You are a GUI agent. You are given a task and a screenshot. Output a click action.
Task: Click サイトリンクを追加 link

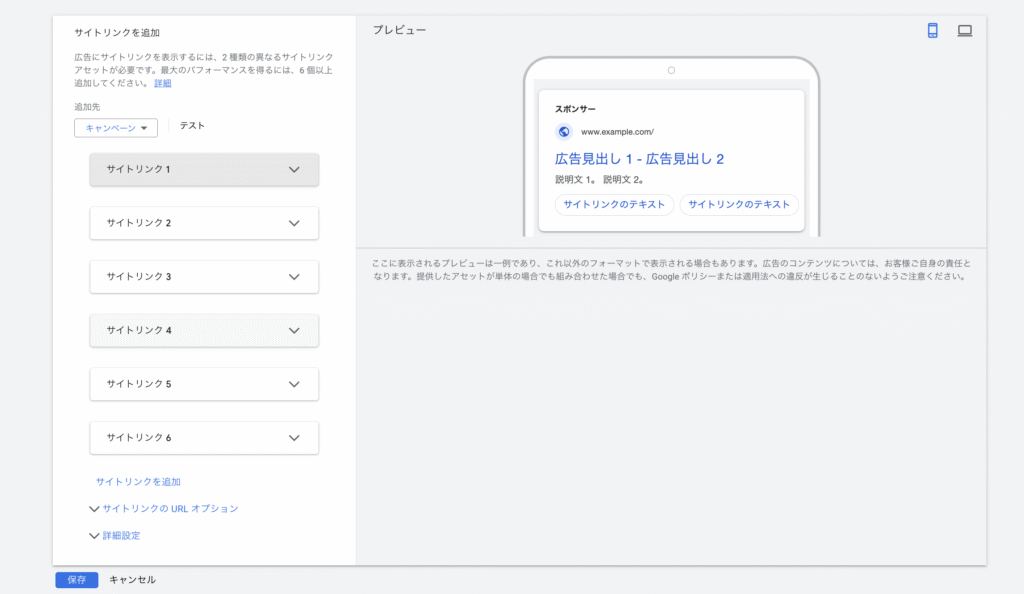(x=138, y=482)
